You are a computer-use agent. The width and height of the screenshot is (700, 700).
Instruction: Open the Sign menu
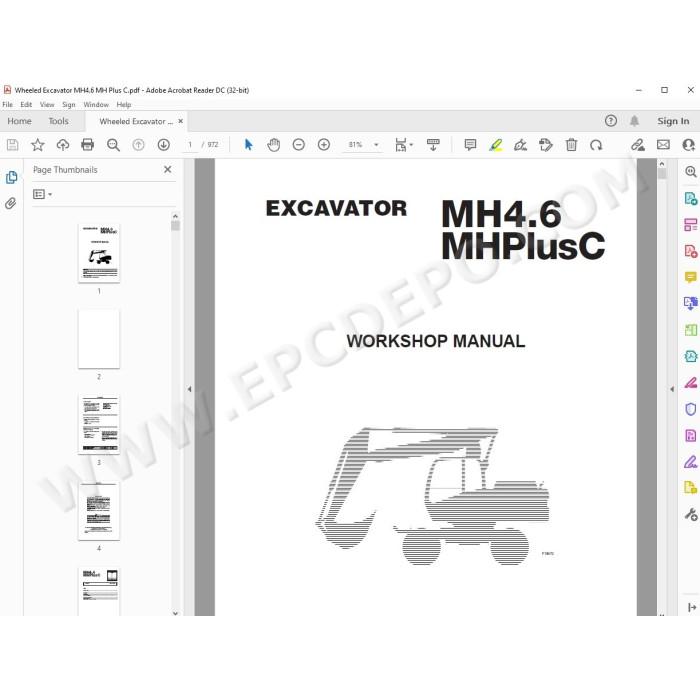tap(69, 104)
